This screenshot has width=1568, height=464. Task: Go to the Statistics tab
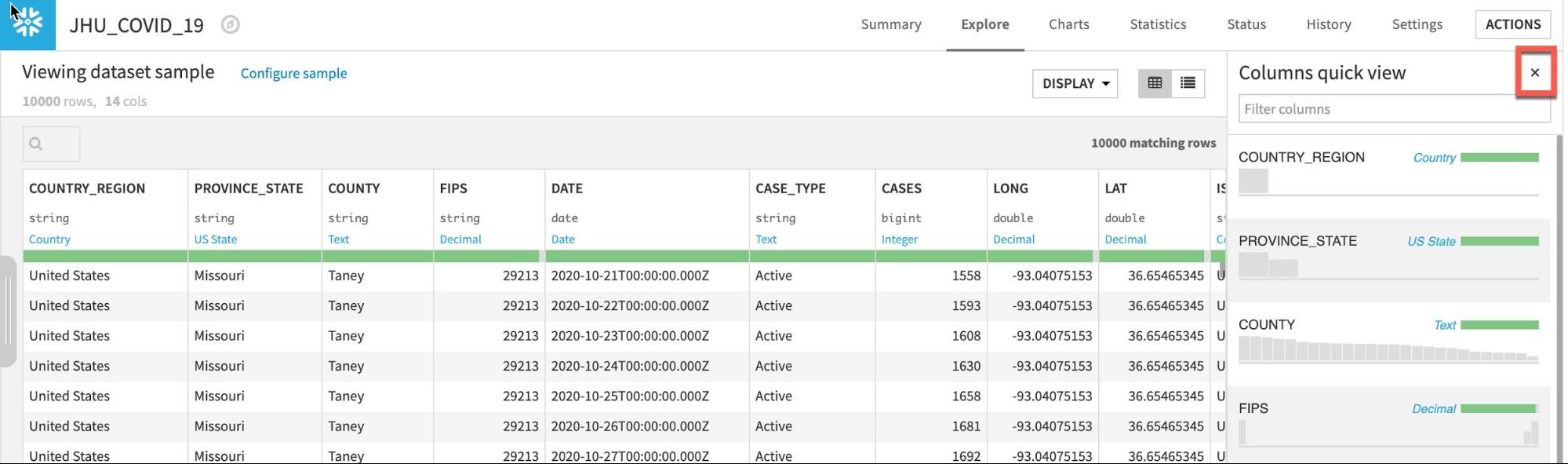[x=1157, y=24]
